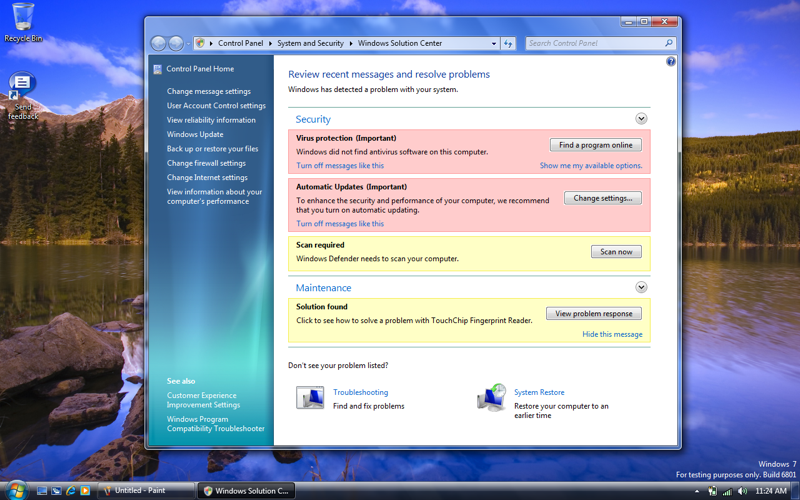The height and width of the screenshot is (500, 800).
Task: Open address bar history dropdown arrow
Action: point(494,43)
